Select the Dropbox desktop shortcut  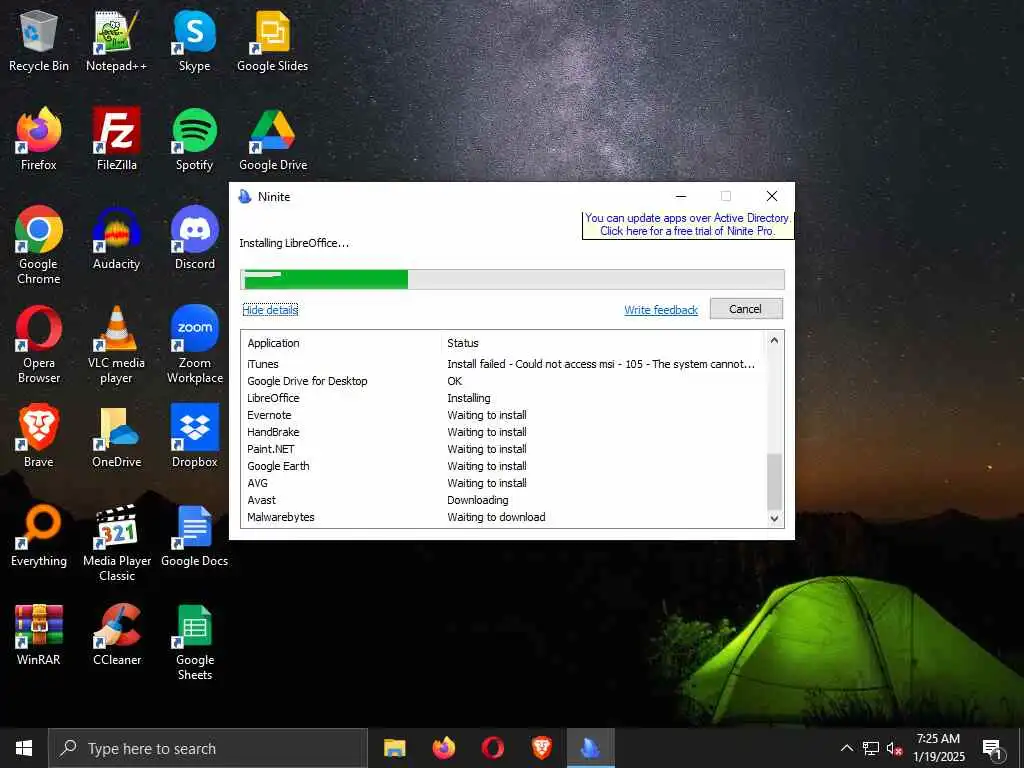195,436
